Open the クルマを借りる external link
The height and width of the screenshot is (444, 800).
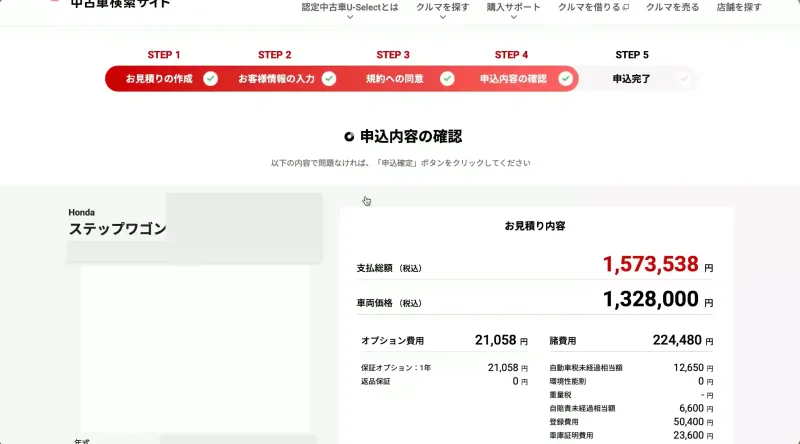[593, 7]
